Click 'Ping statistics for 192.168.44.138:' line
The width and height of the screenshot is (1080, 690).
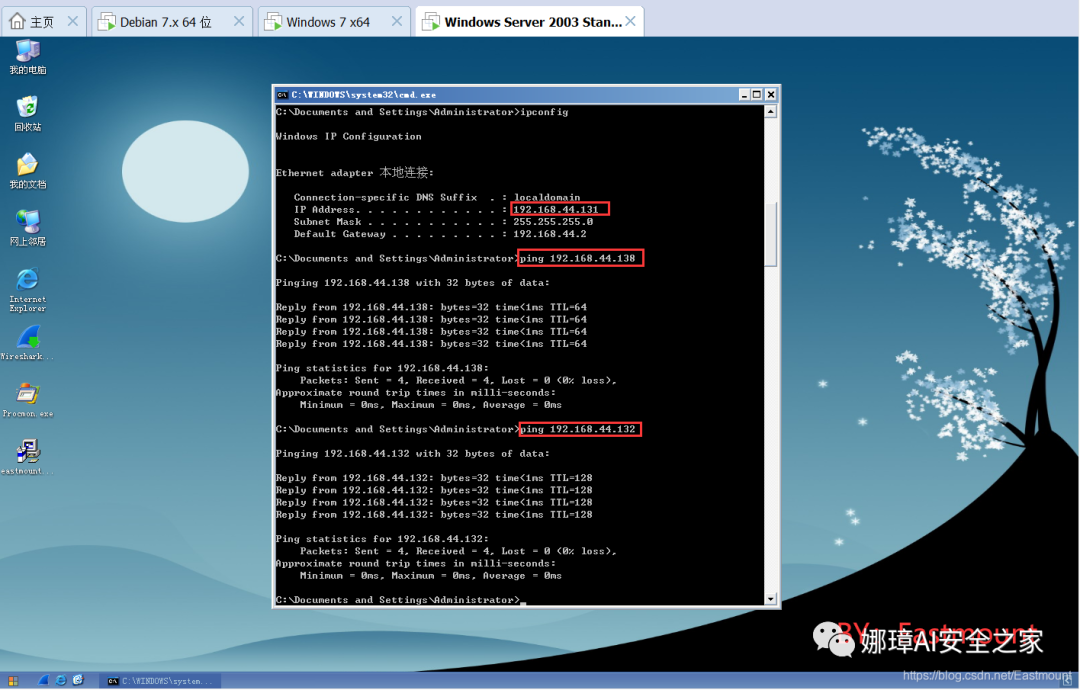pos(382,368)
